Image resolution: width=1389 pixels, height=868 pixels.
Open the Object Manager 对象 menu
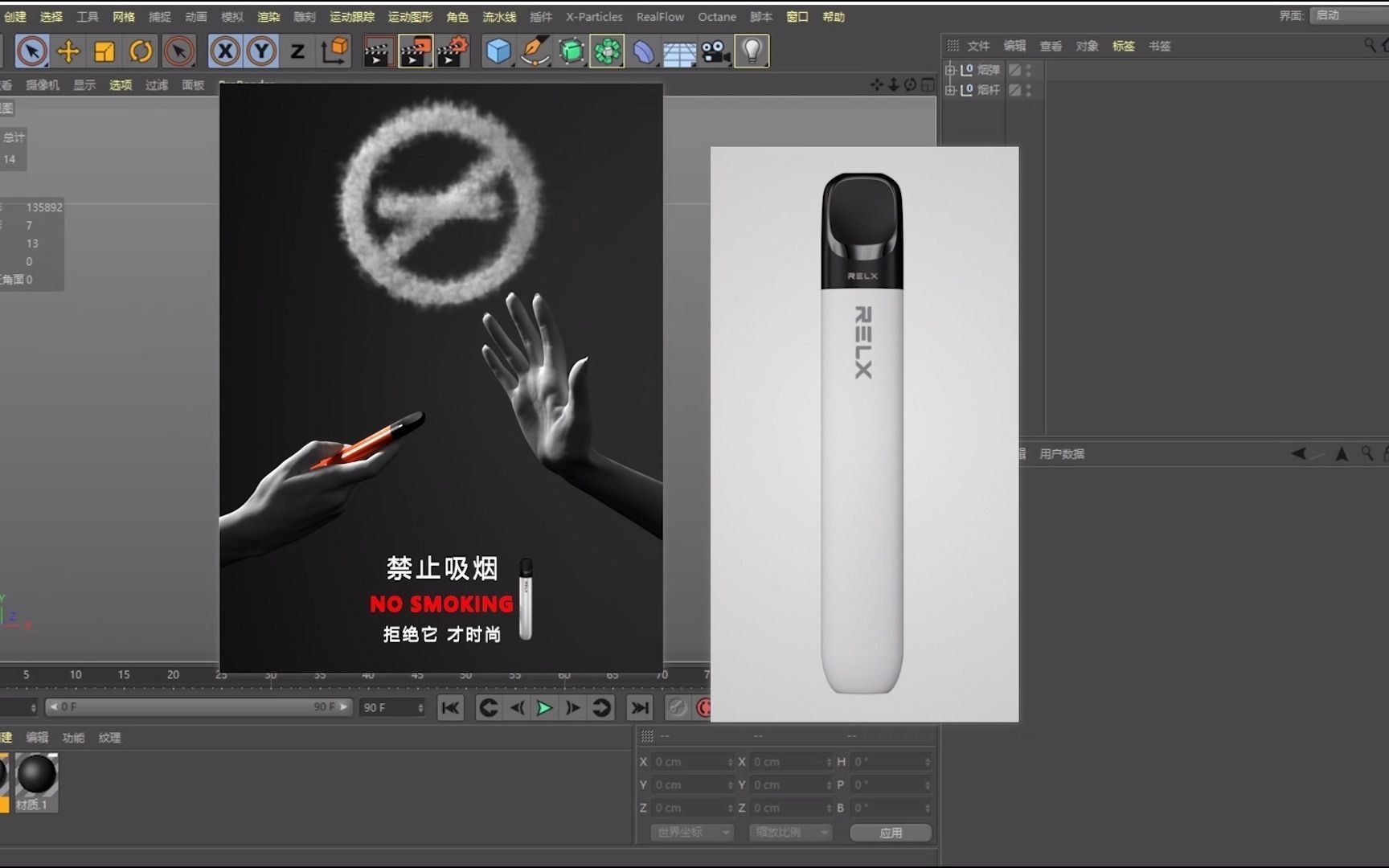tap(1087, 46)
